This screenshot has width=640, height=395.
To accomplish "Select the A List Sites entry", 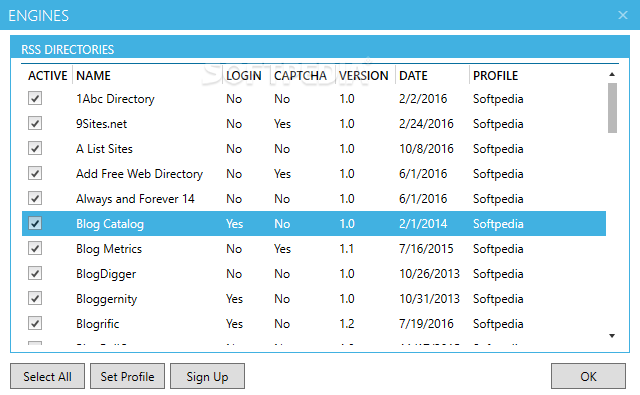I will coord(104,149).
